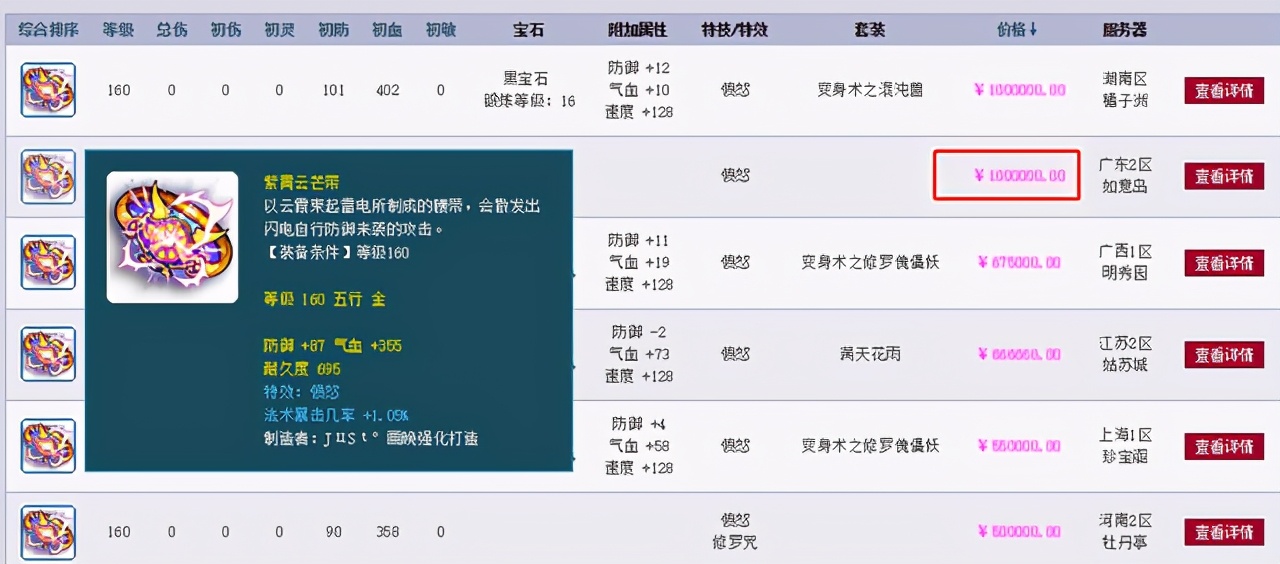Screen dimensions: 1280x564
Task: Click the 【装备条件】等级160 line in tooltip
Action: (336, 253)
